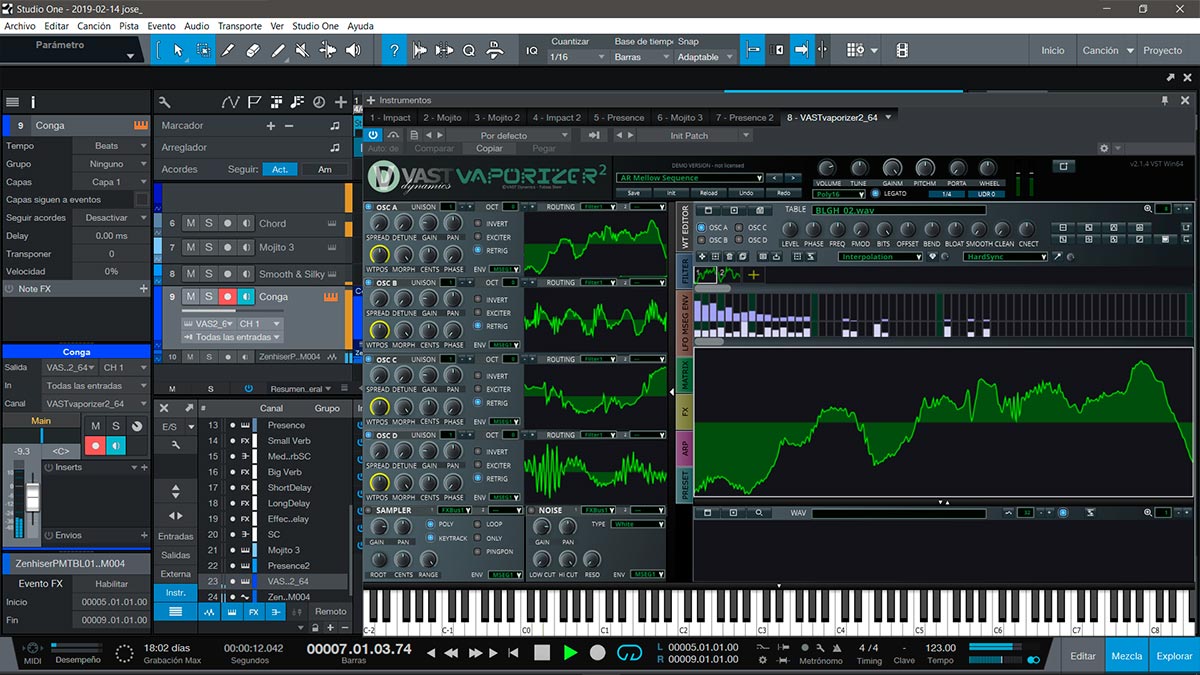The width and height of the screenshot is (1200, 675).
Task: Add a new track with plus icon
Action: click(x=341, y=101)
